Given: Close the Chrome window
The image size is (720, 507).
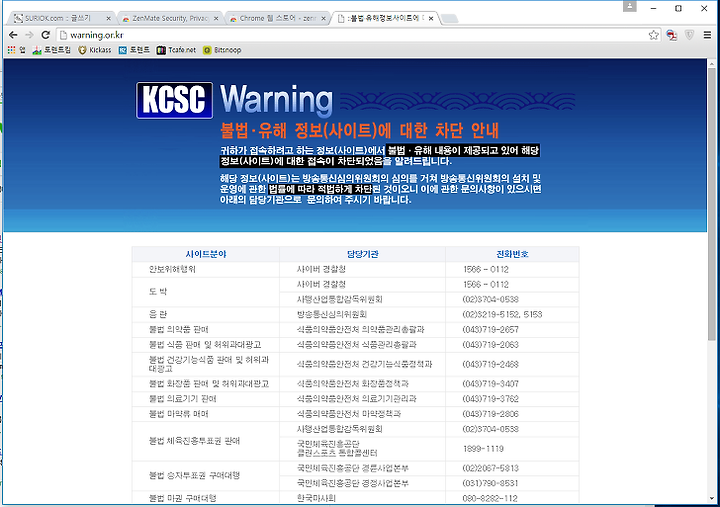Looking at the screenshot, I should (x=704, y=8).
